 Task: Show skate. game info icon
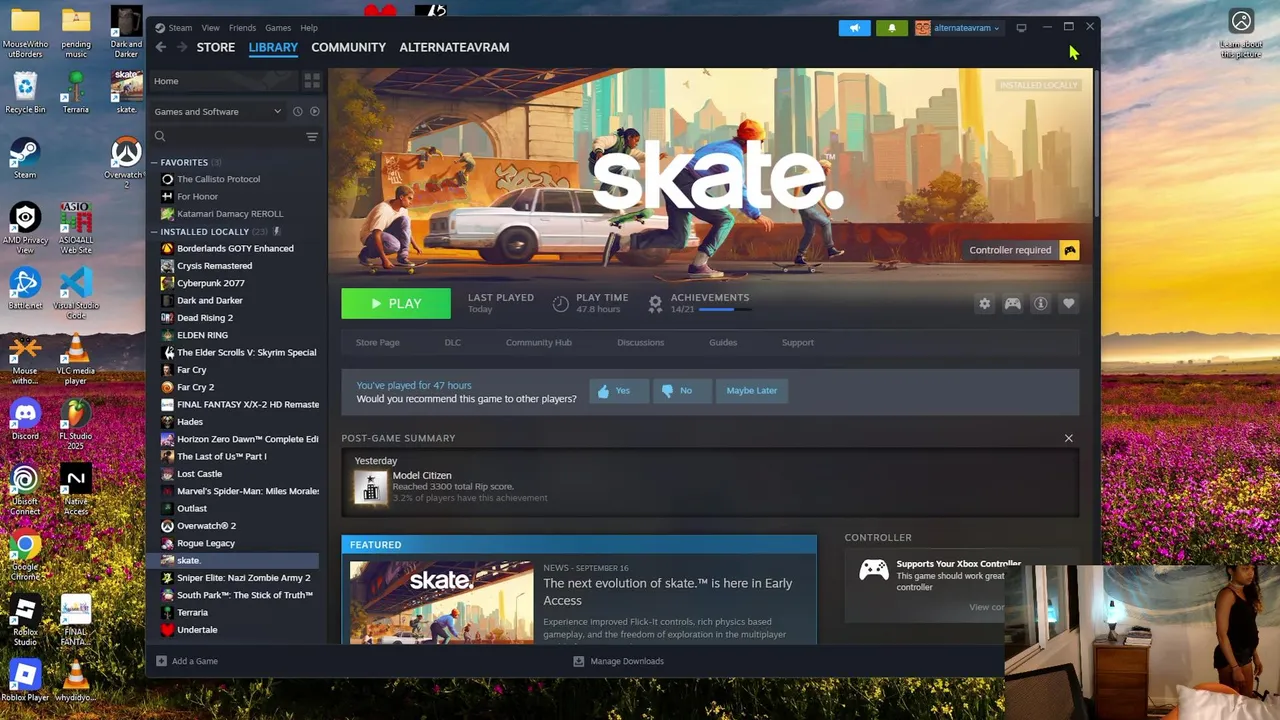click(x=1041, y=304)
